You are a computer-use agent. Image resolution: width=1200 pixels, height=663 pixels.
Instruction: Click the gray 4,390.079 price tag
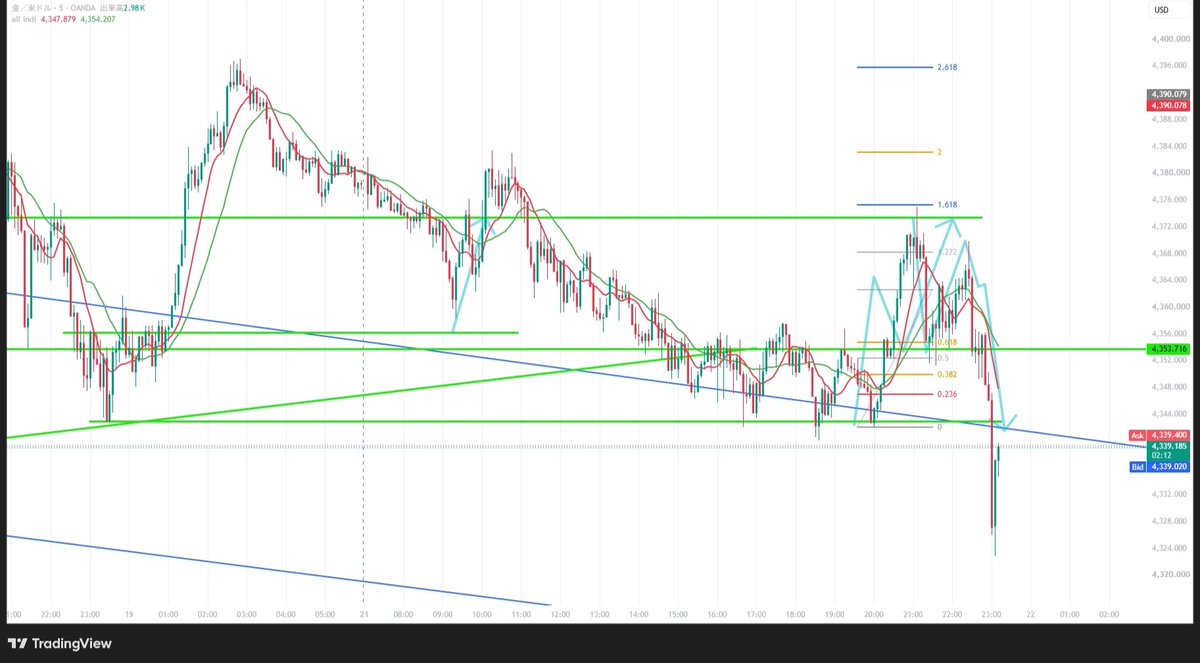[1168, 95]
